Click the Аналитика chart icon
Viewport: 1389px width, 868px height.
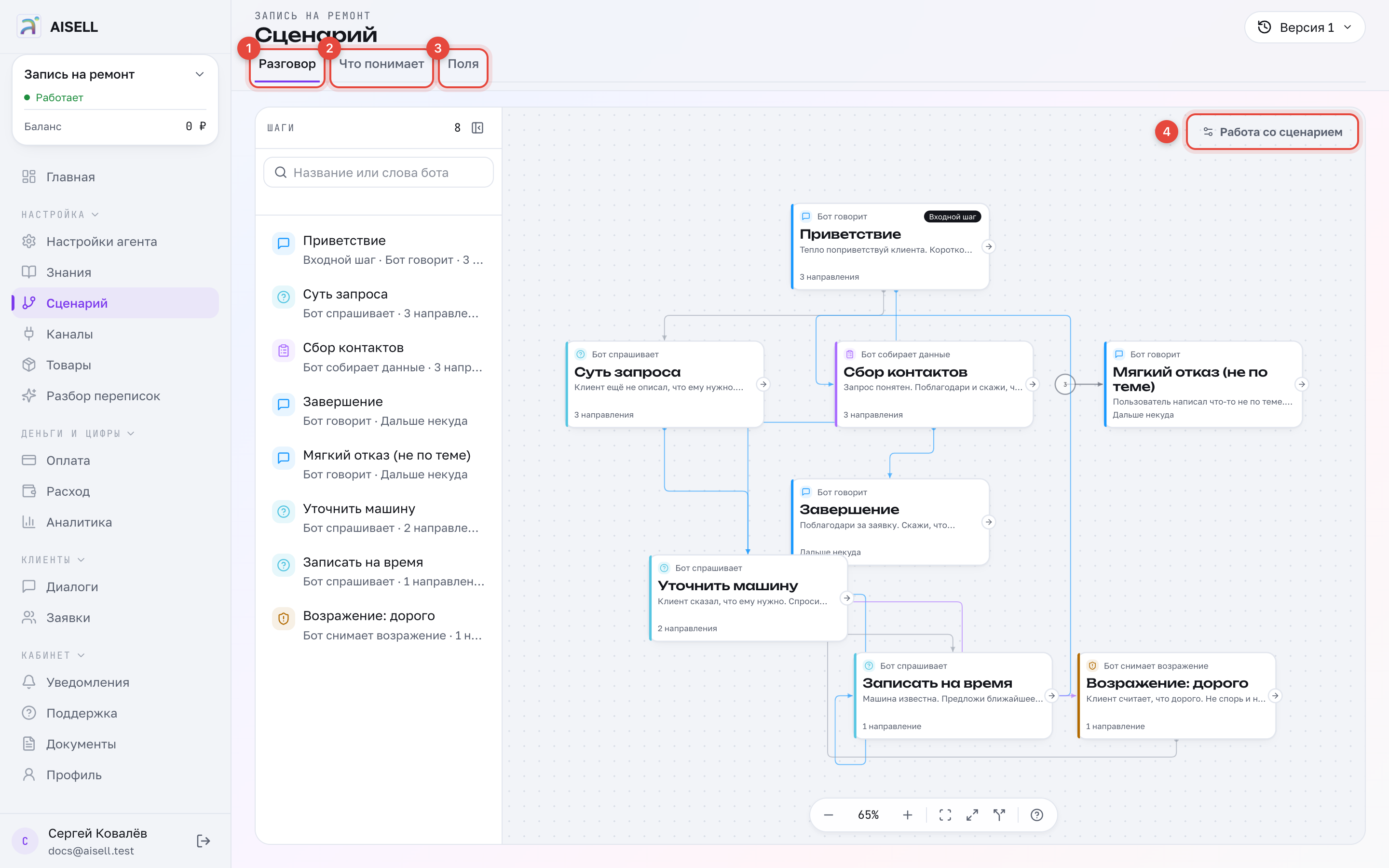pyautogui.click(x=29, y=522)
